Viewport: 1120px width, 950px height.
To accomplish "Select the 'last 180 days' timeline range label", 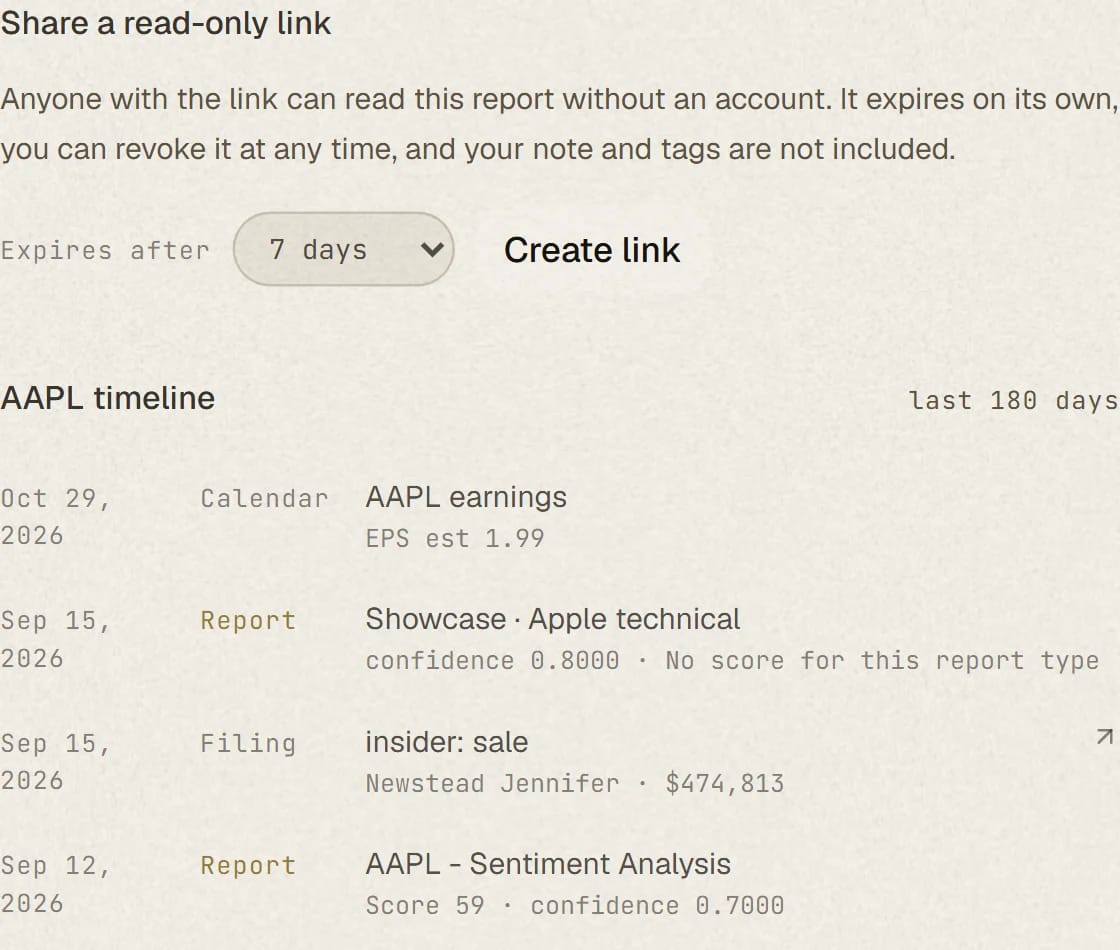I will tap(1013, 400).
